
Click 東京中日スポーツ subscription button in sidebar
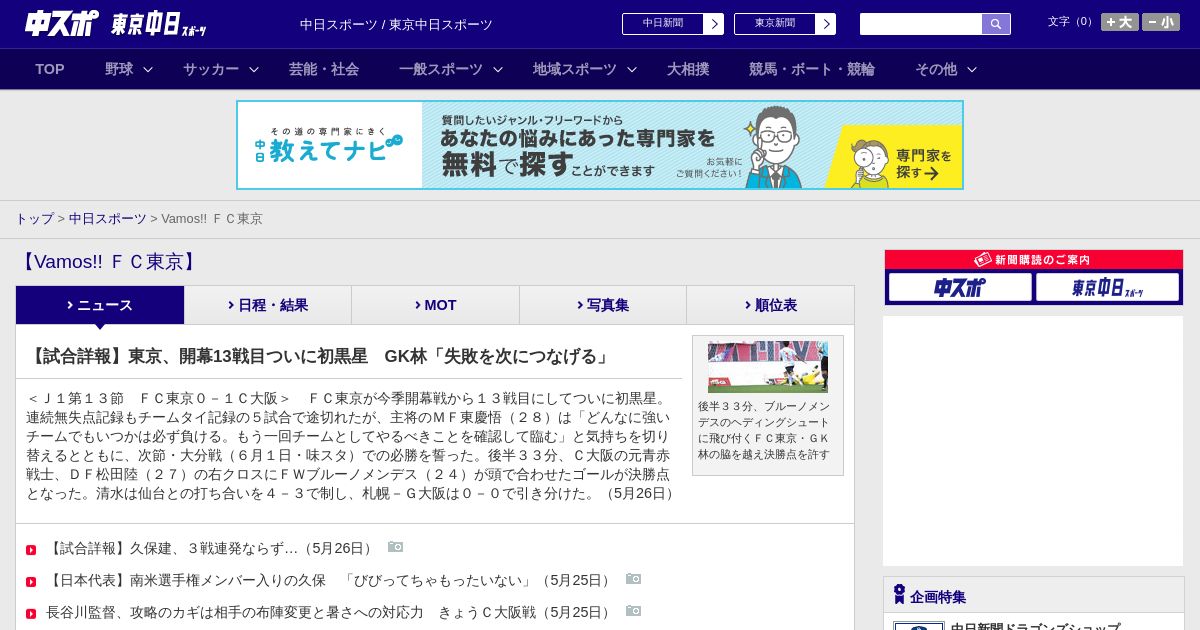1107,287
